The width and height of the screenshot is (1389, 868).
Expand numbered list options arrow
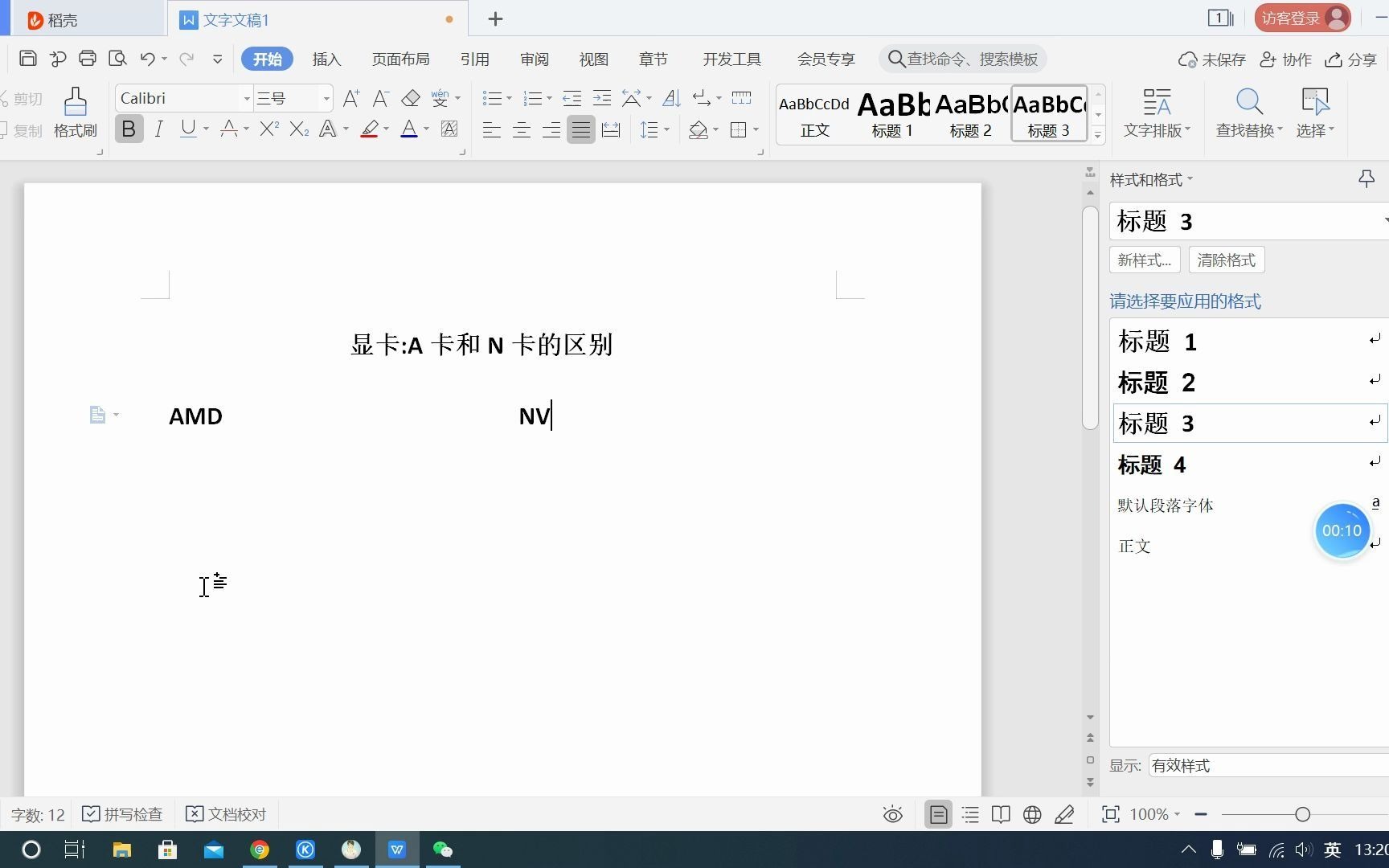tap(549, 98)
